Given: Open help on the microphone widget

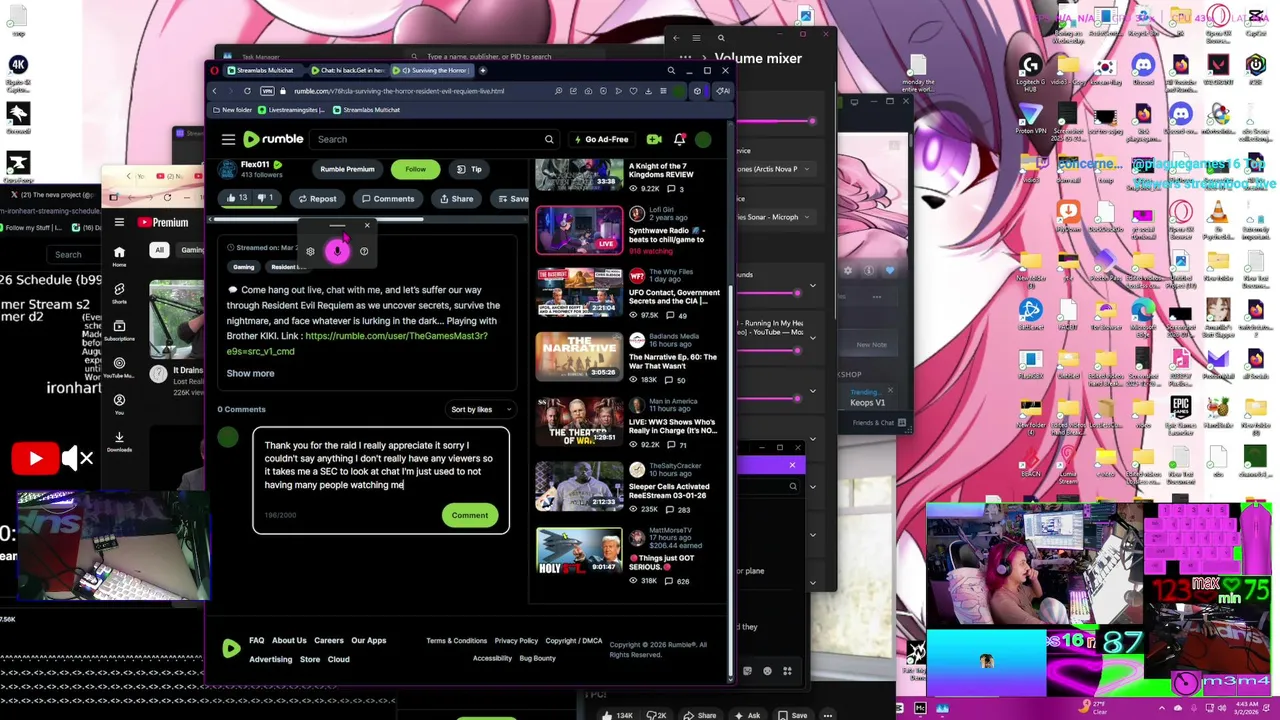Looking at the screenshot, I should click(364, 251).
